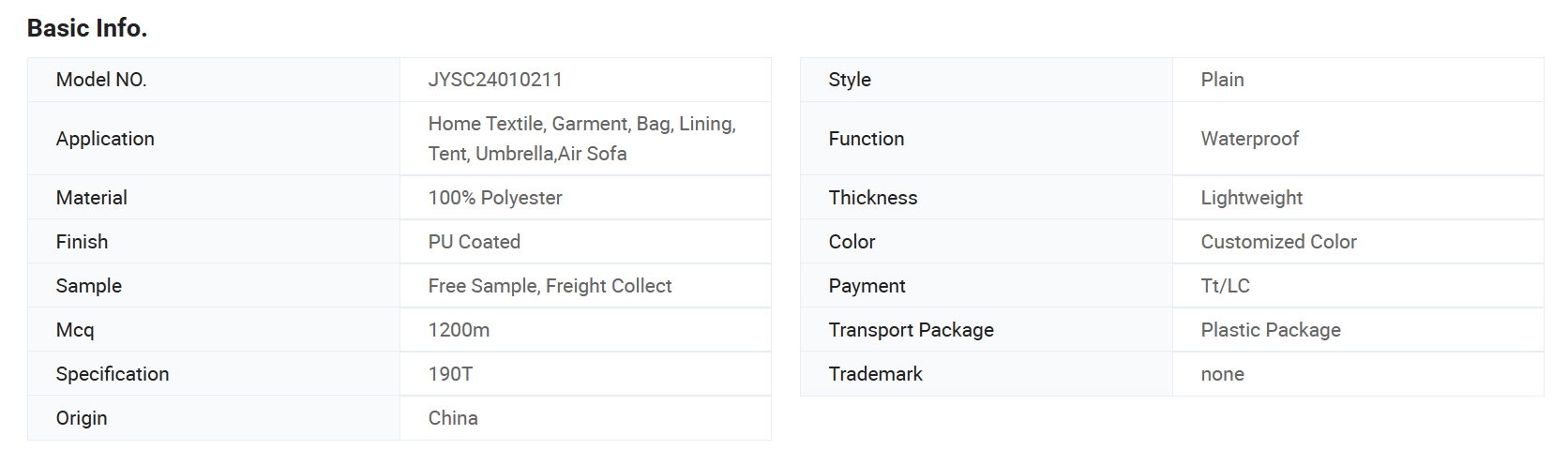1568x465 pixels.
Task: Click the China origin value
Action: coord(453,418)
